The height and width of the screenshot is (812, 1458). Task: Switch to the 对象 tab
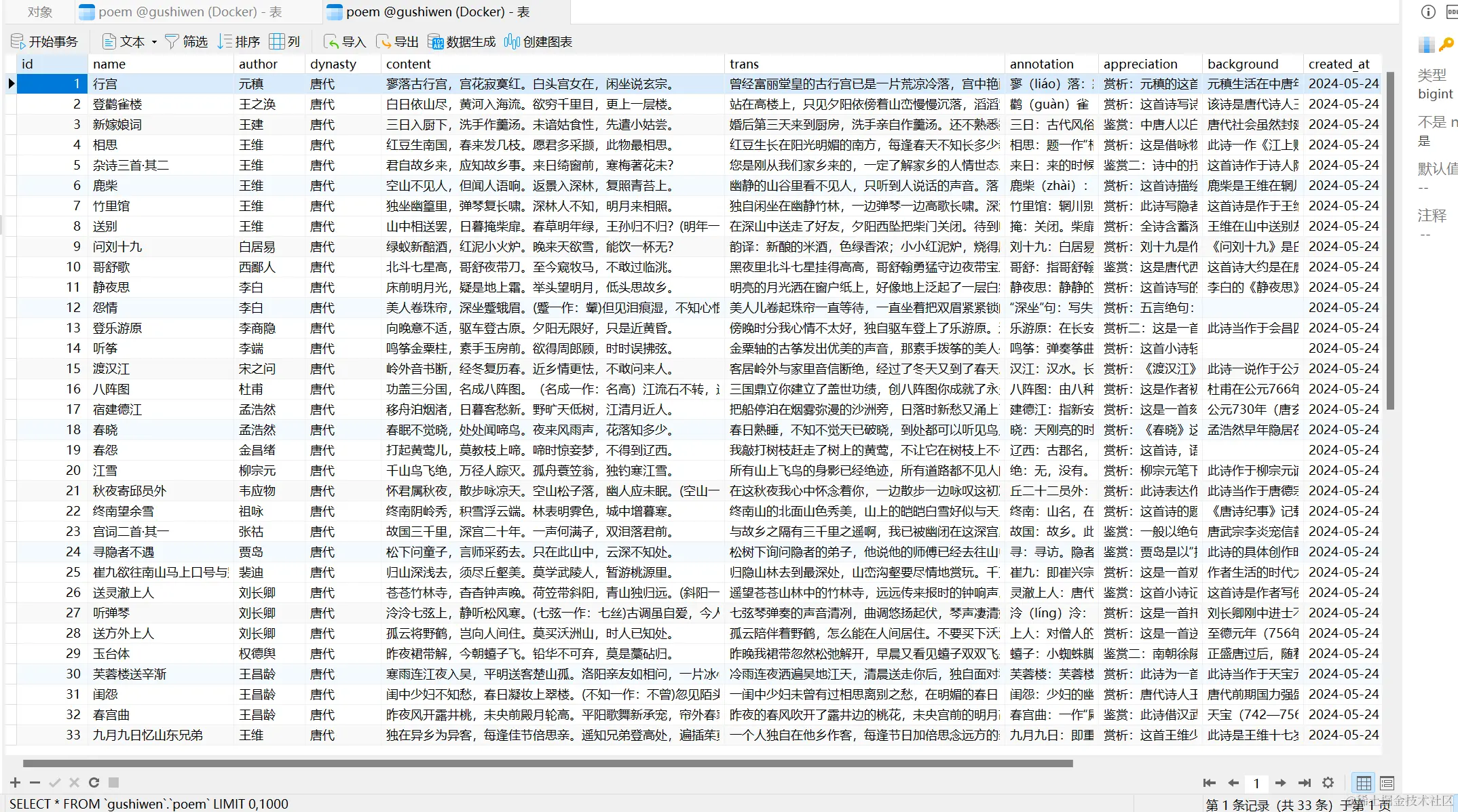[39, 12]
